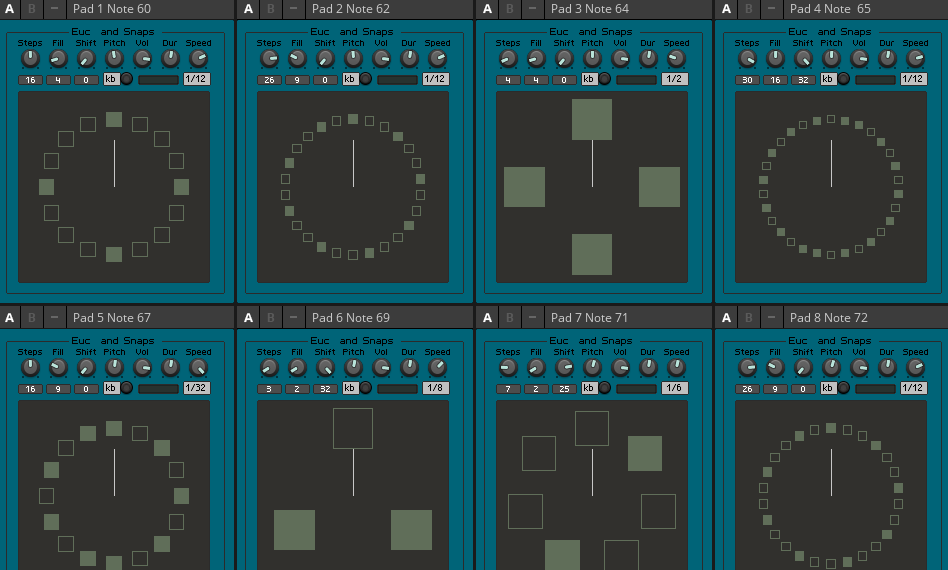This screenshot has height=570, width=948.
Task: Click the Shift knob on Pad 4
Action: point(803,60)
